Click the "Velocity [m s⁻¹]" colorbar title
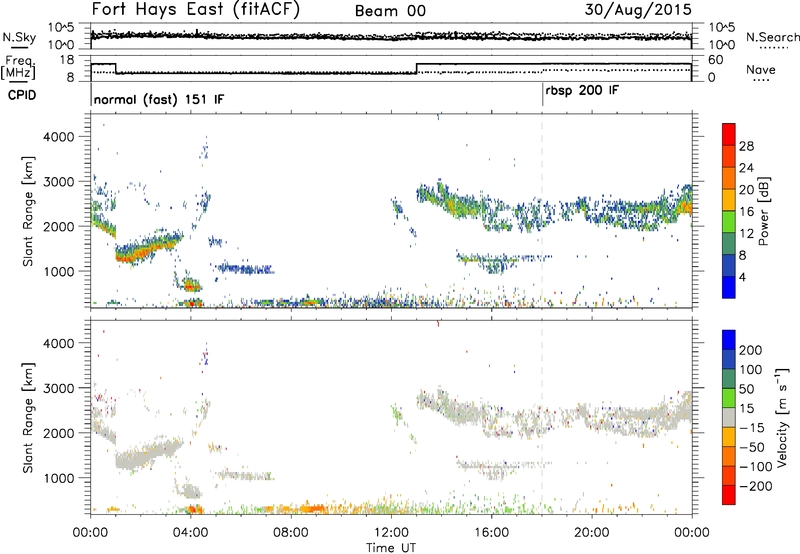 click(782, 417)
